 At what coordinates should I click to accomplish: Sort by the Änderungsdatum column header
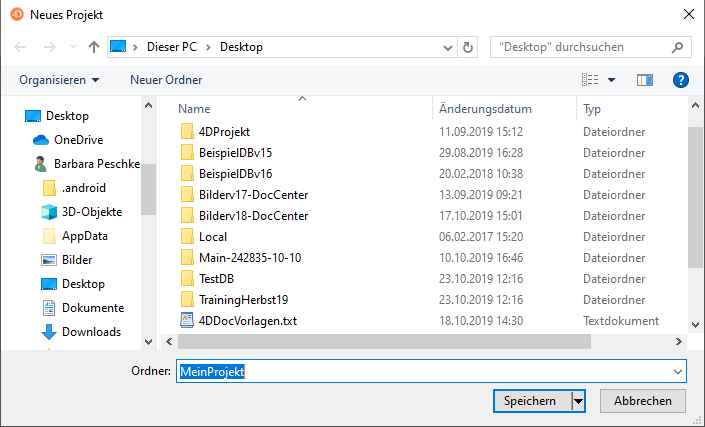[x=485, y=109]
